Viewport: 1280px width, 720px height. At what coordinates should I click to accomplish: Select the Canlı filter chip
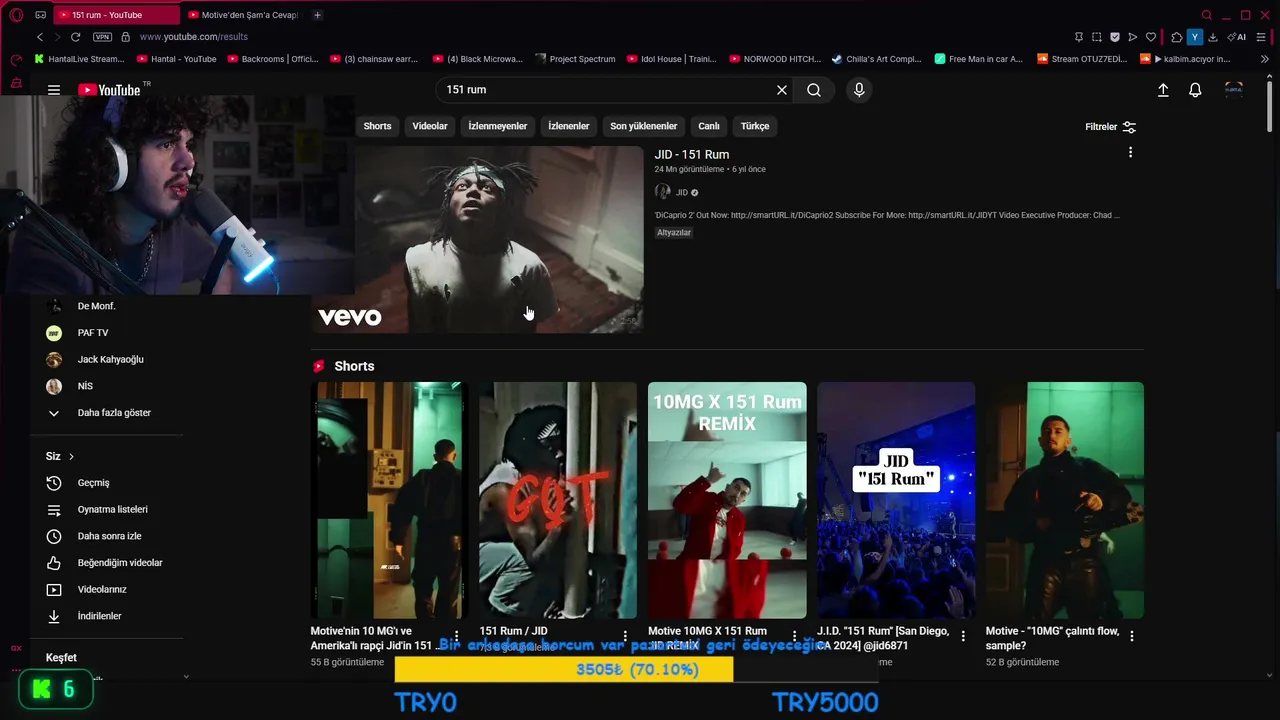pos(709,126)
